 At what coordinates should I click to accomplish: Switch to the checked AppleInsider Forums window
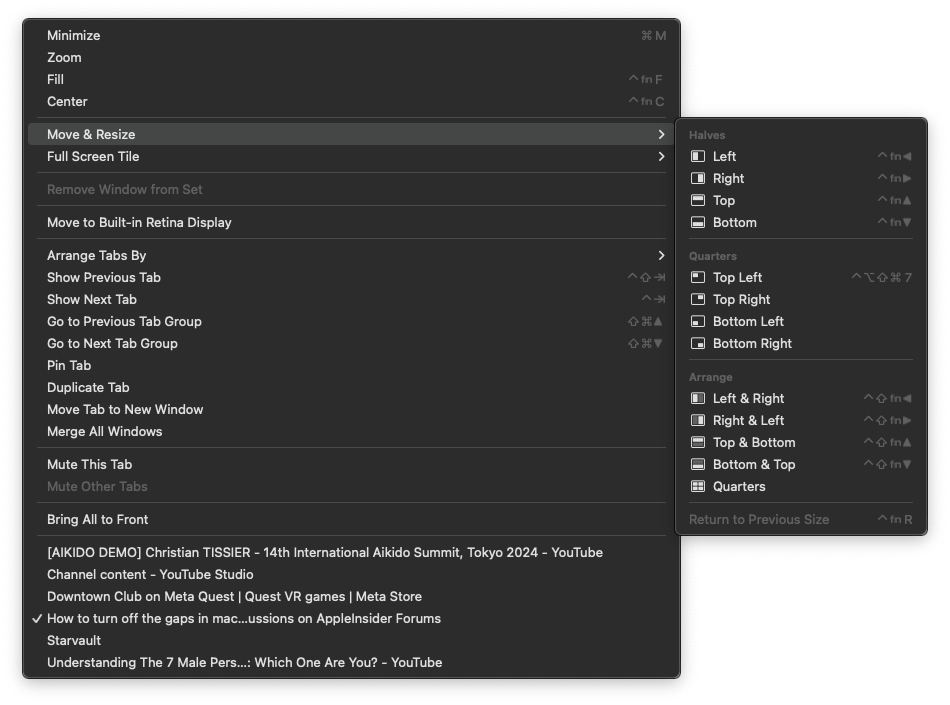click(244, 618)
